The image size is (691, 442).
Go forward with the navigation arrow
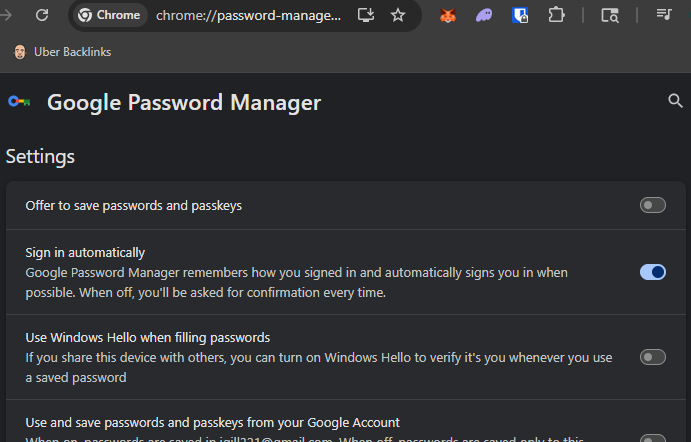[8, 15]
